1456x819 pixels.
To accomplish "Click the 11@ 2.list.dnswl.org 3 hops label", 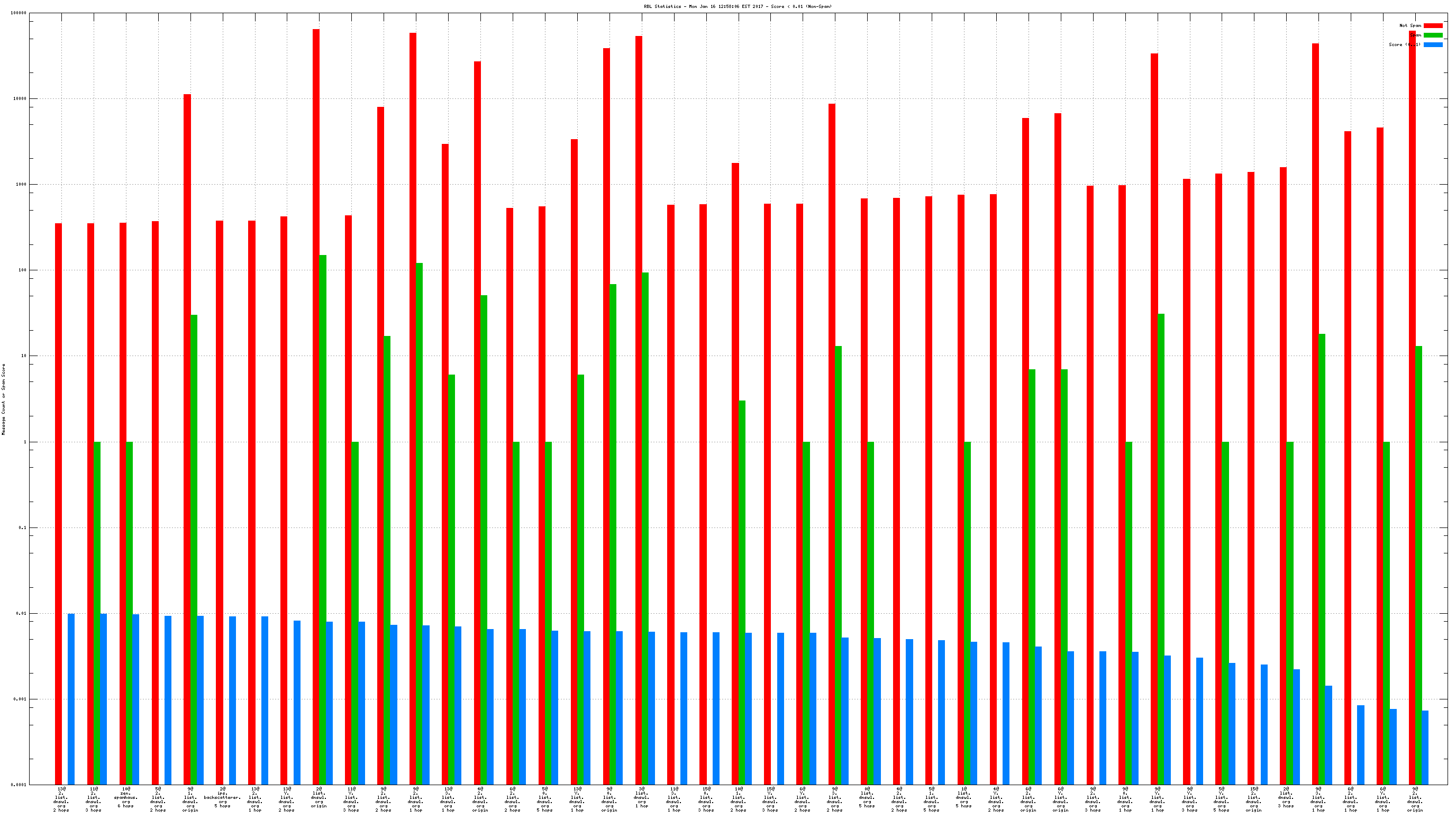I will pos(93,799).
